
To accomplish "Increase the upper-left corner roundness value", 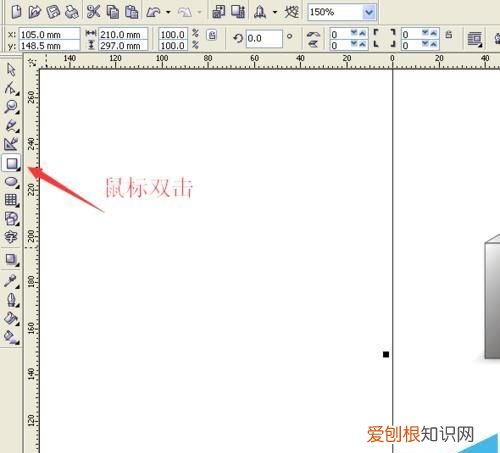I will tap(363, 33).
